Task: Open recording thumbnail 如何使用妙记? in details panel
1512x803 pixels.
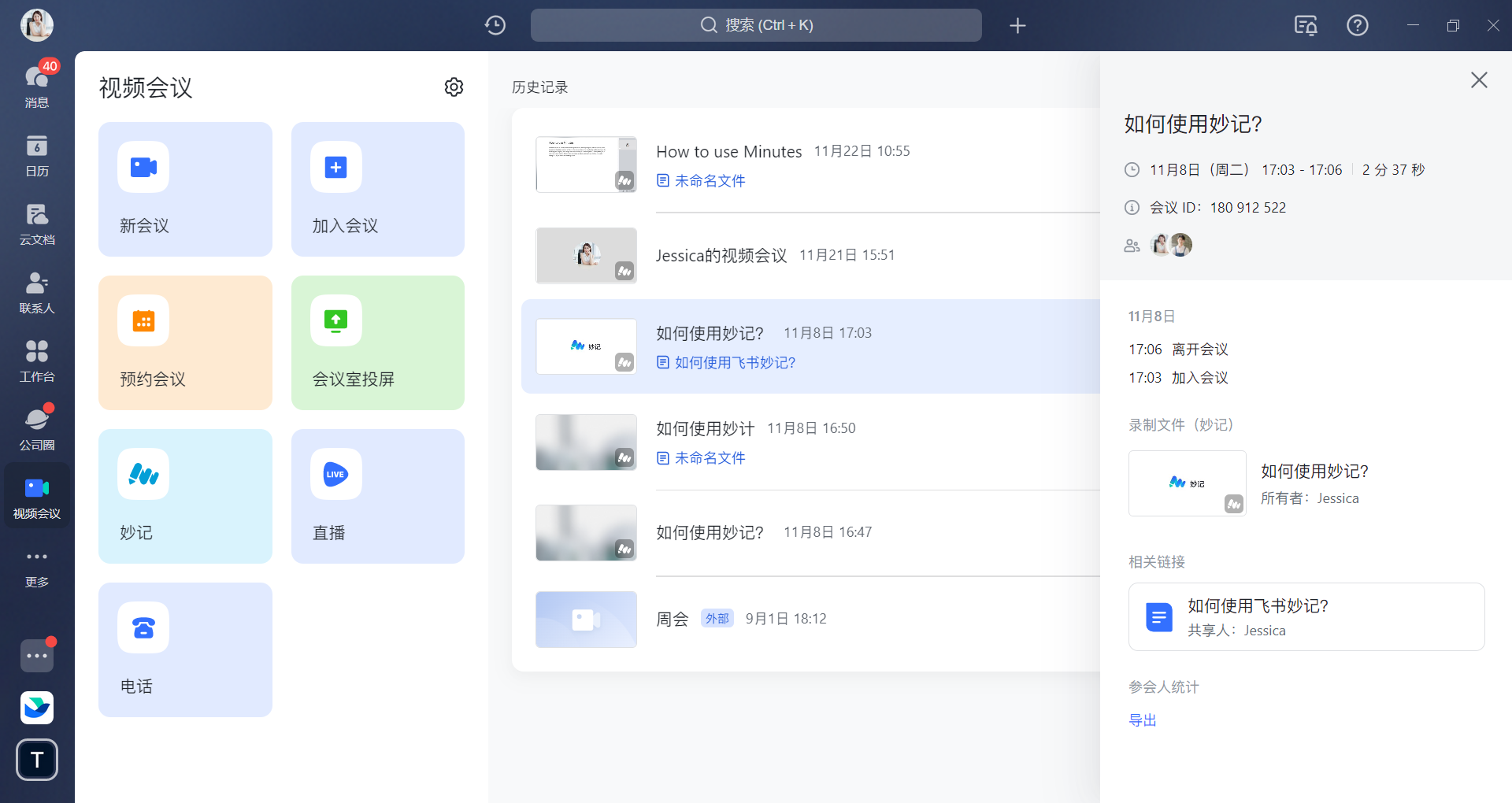Action: click(x=1187, y=483)
